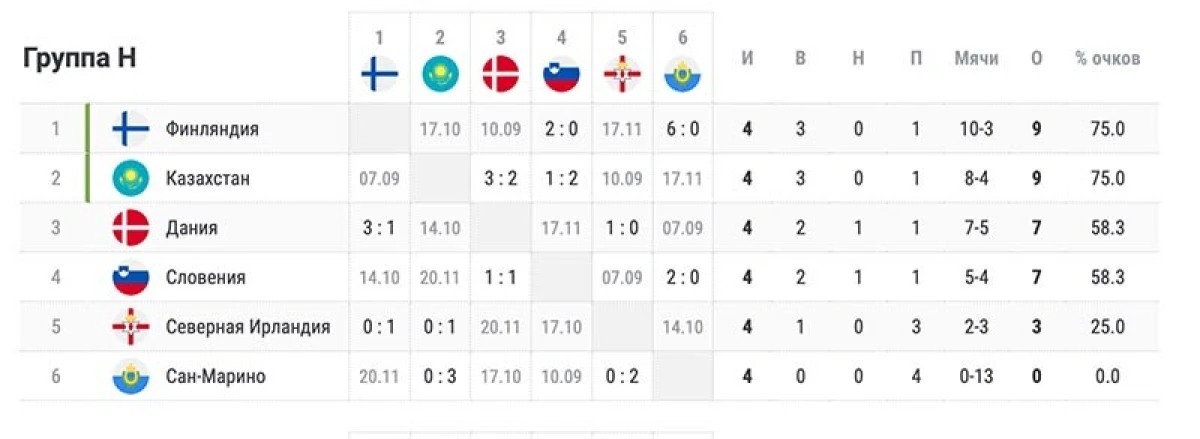Viewport: 1200px width, 439px height.
Task: Open Finland vs San Marino 6:0 result
Action: (683, 129)
